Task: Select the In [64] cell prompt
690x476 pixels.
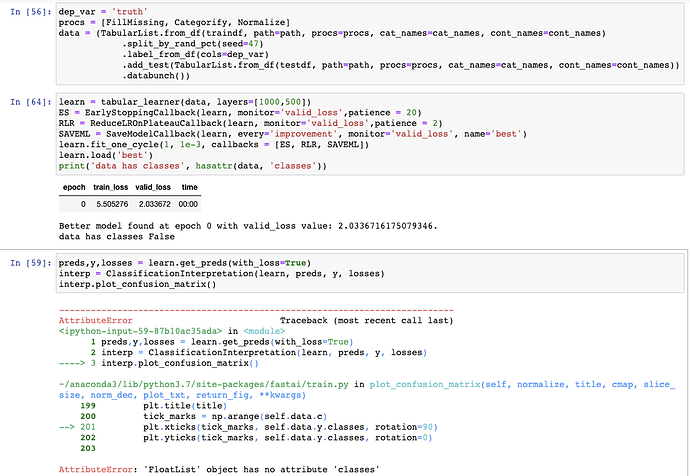Action: point(30,102)
